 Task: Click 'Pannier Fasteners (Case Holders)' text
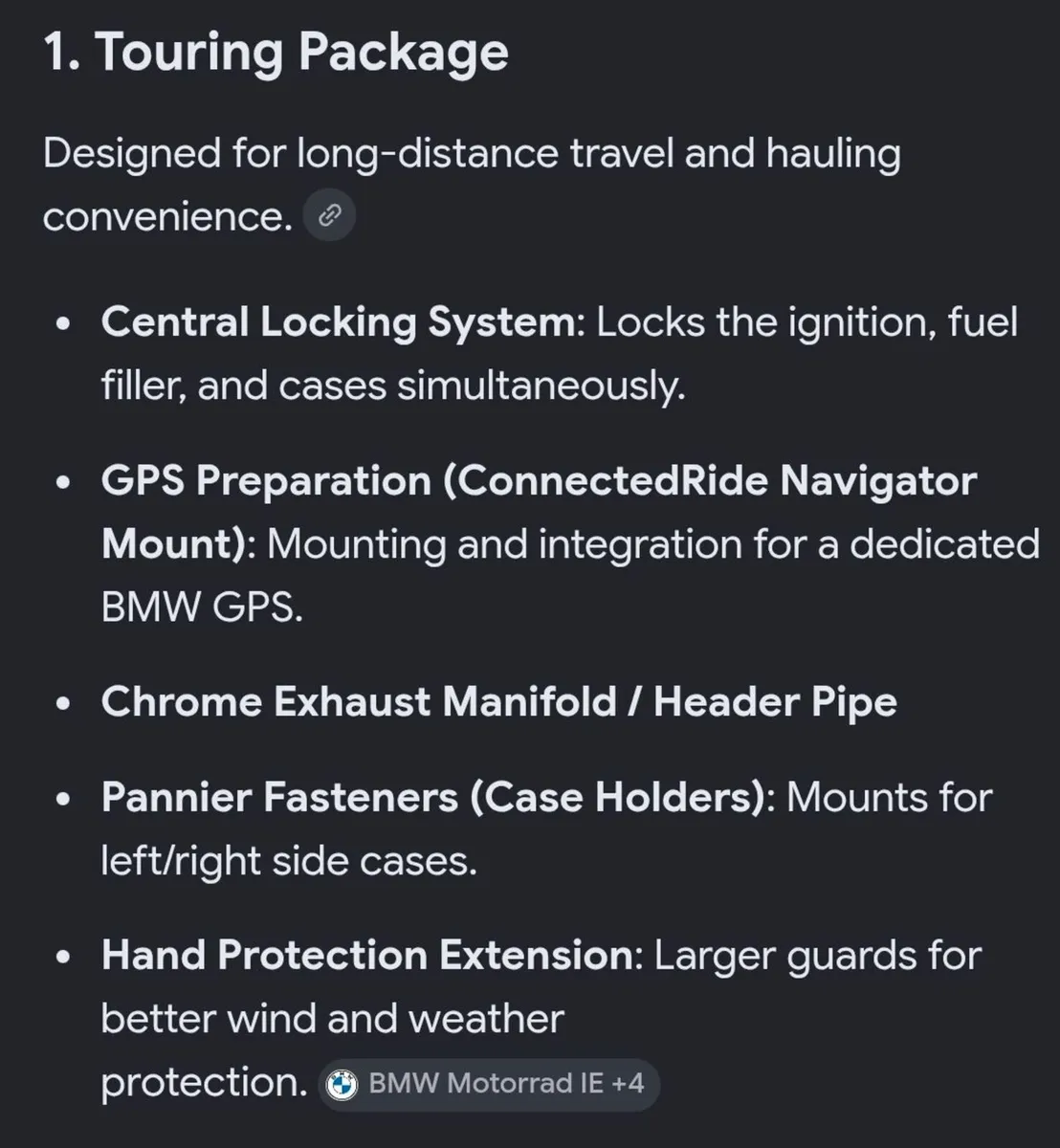[x=435, y=797]
